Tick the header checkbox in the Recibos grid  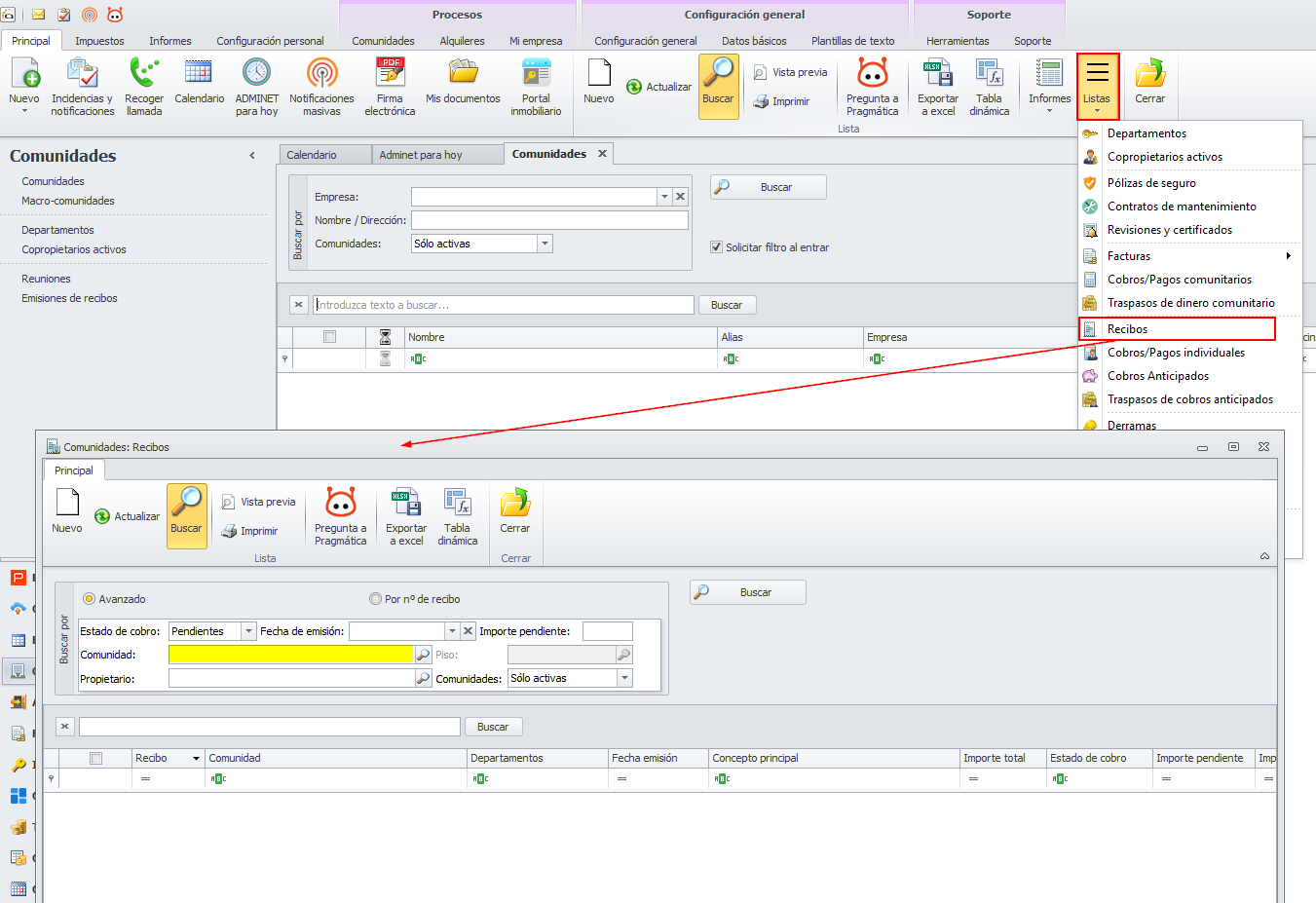pos(95,758)
